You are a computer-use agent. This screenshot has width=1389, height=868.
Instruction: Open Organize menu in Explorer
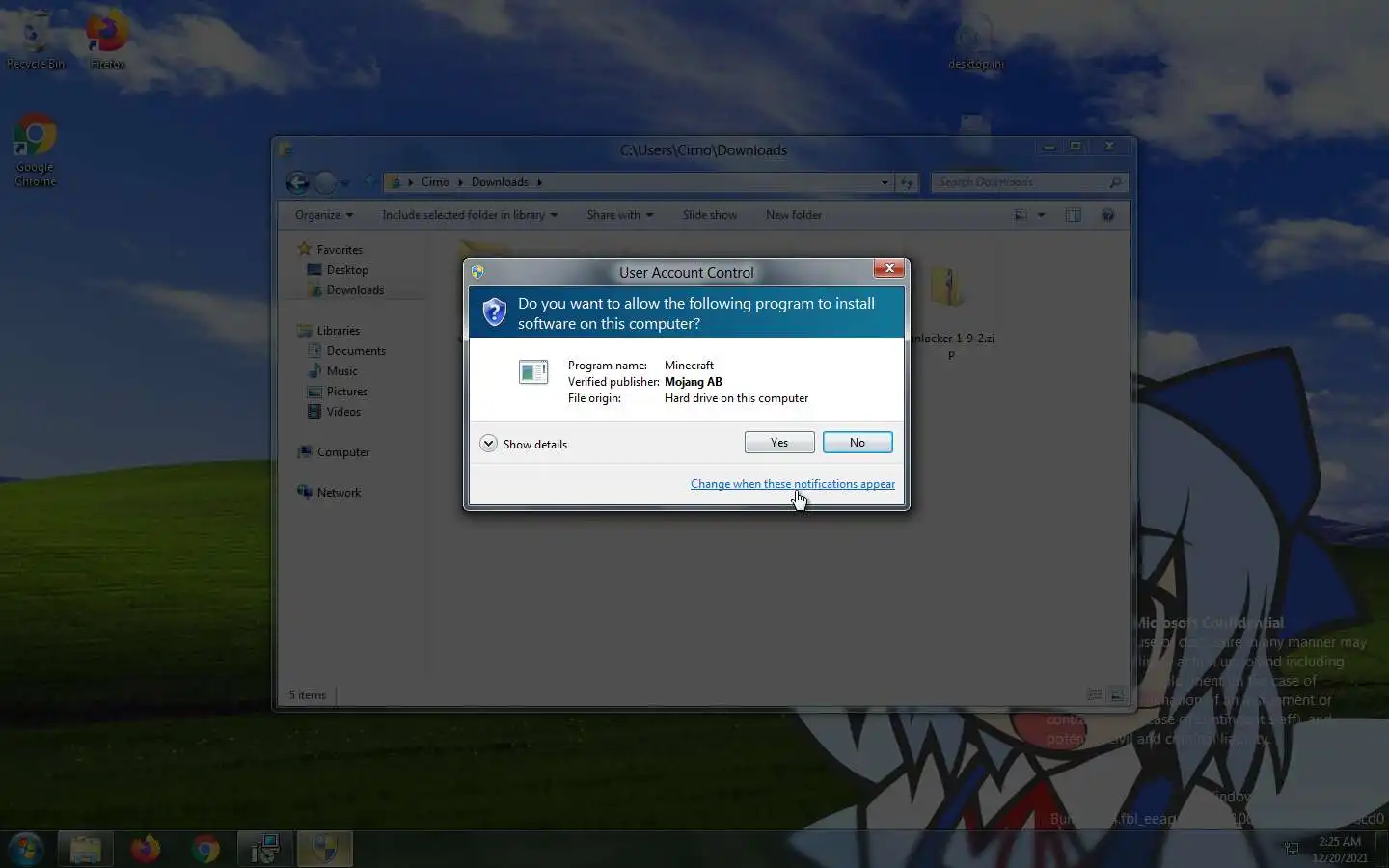pyautogui.click(x=324, y=215)
